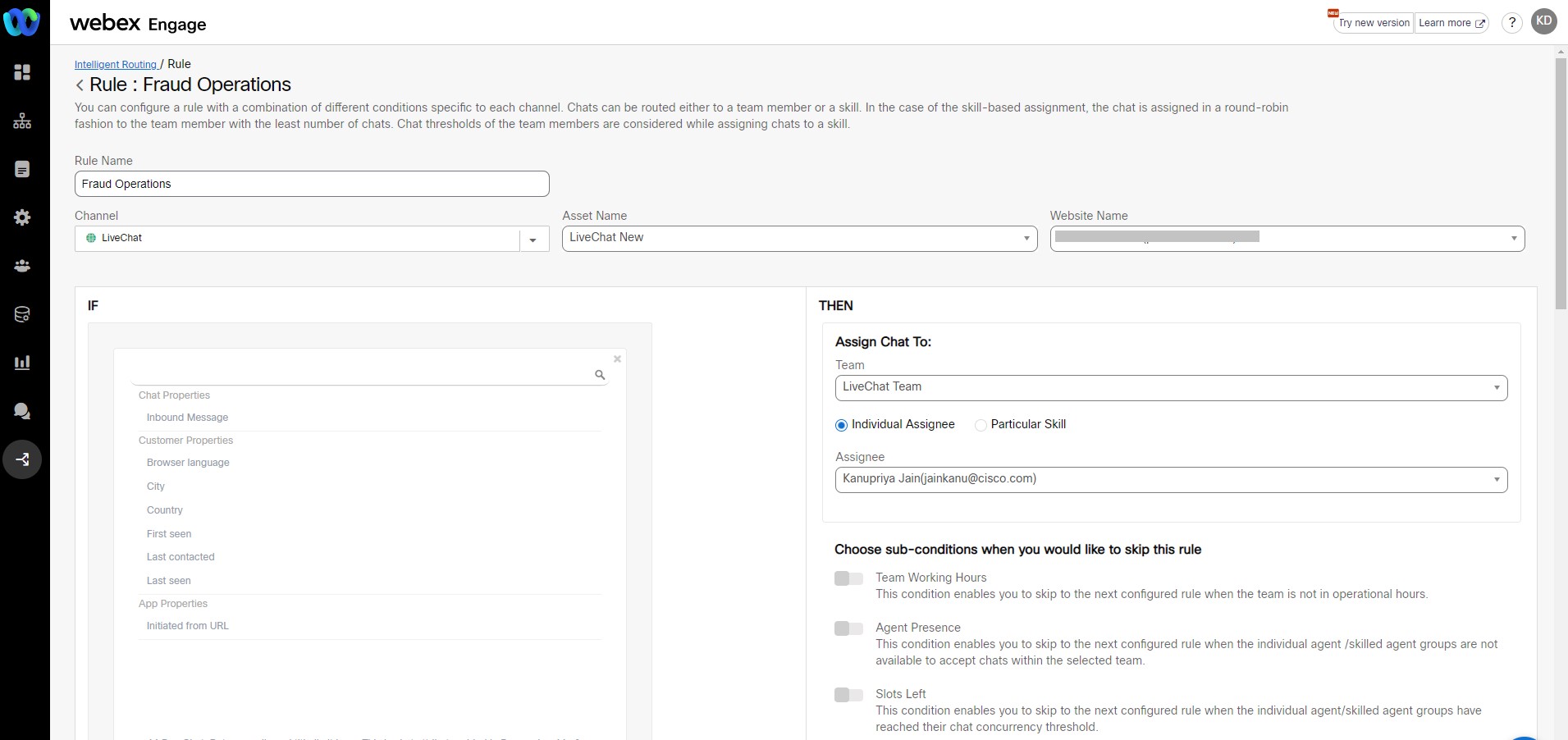Viewport: 1568px width, 740px height.
Task: Click the help question mark icon
Action: 1512,23
